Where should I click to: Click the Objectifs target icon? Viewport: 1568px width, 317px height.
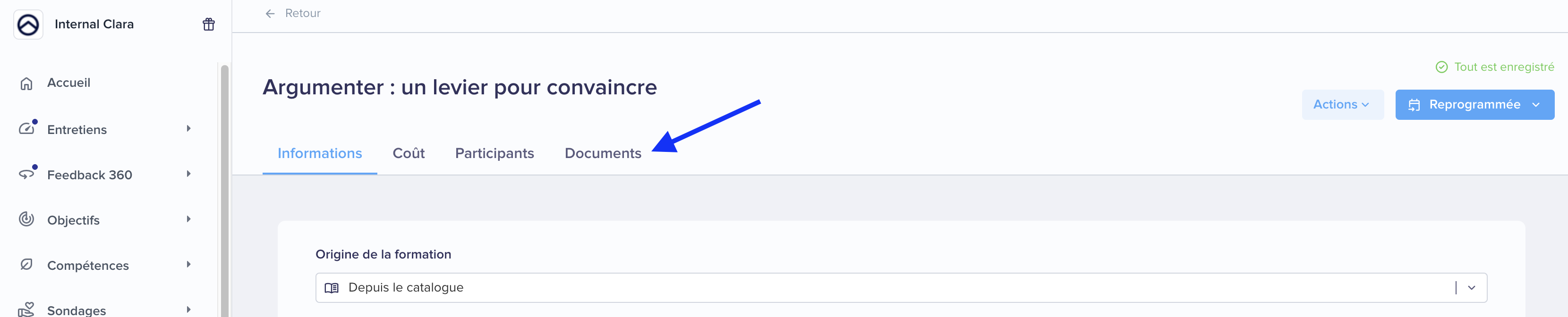[x=26, y=219]
